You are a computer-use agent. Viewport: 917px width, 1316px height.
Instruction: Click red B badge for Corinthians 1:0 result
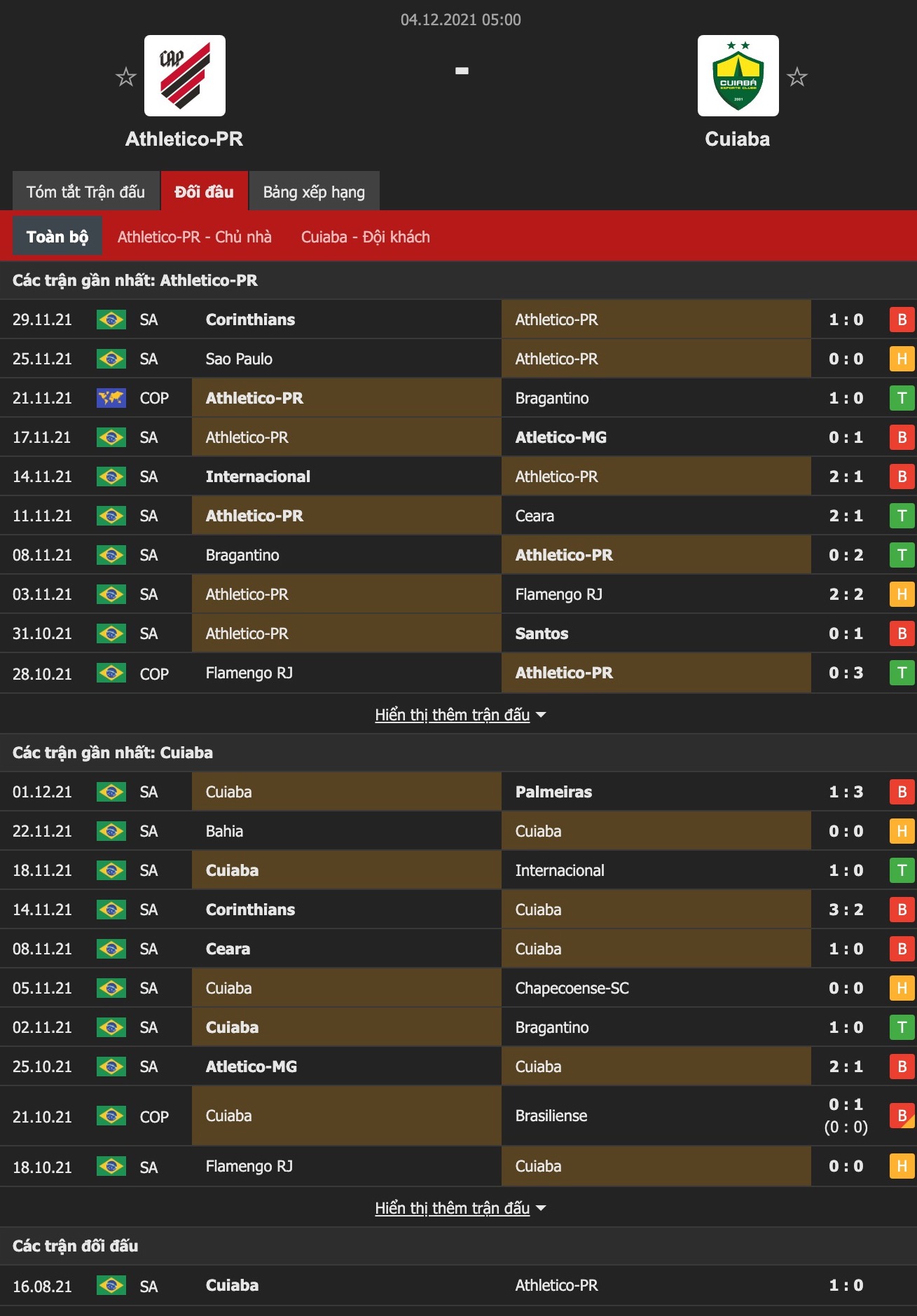point(902,320)
